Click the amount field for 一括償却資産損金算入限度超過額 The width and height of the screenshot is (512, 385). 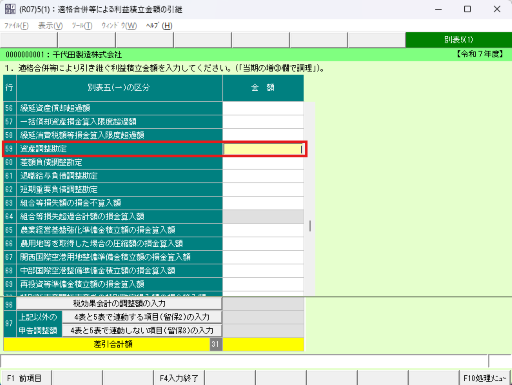[263, 122]
